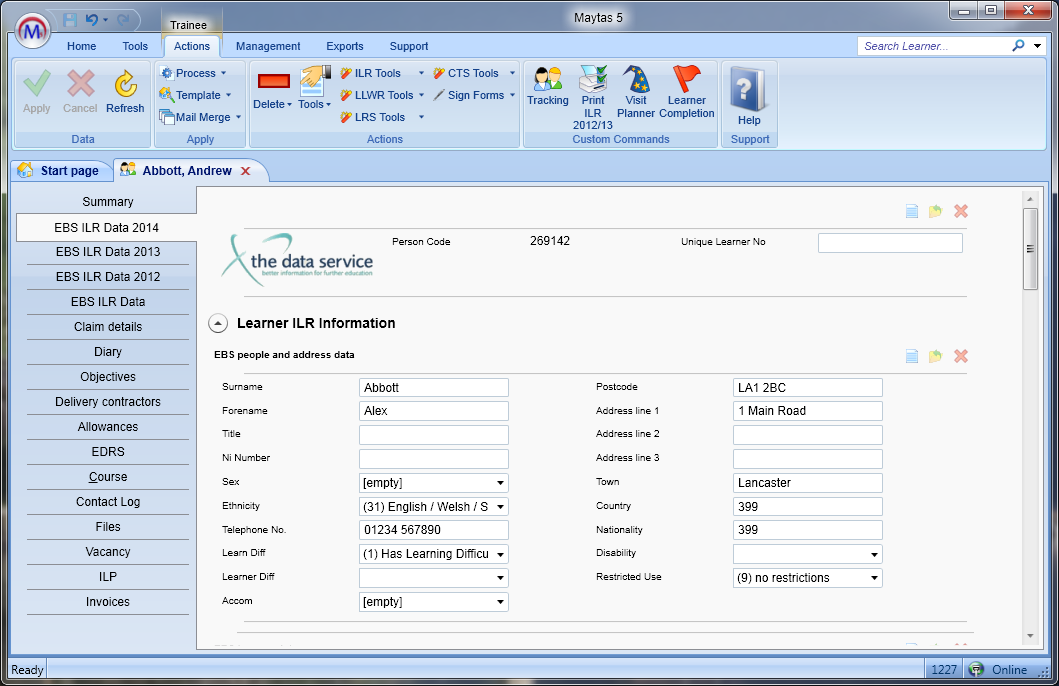Select EBS ILR Data 2013 in sidebar
Viewport: 1059px width, 686px height.
pos(107,252)
